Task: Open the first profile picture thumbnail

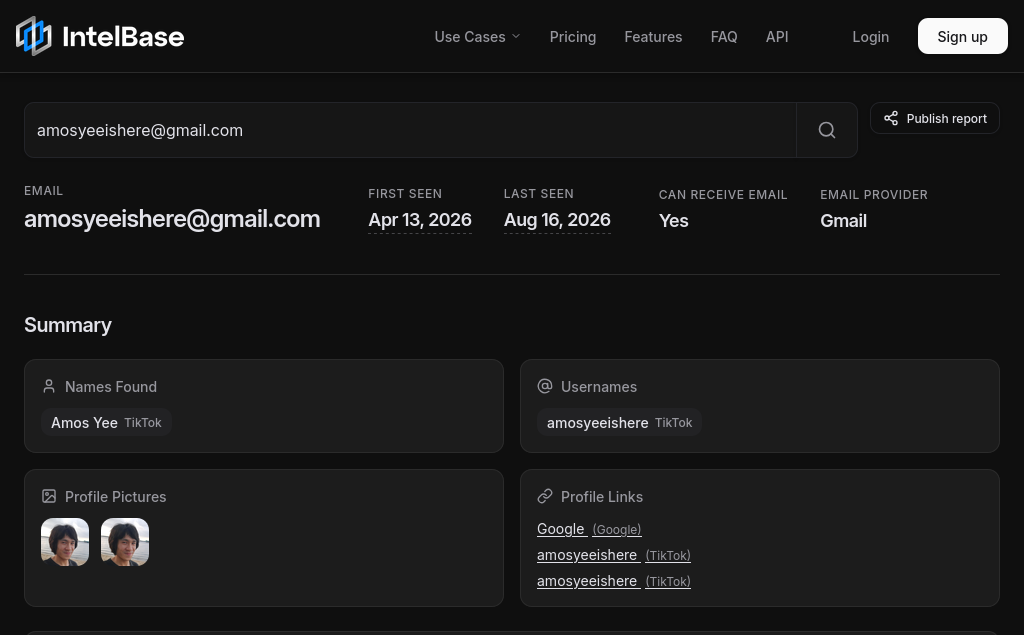Action: pos(65,542)
